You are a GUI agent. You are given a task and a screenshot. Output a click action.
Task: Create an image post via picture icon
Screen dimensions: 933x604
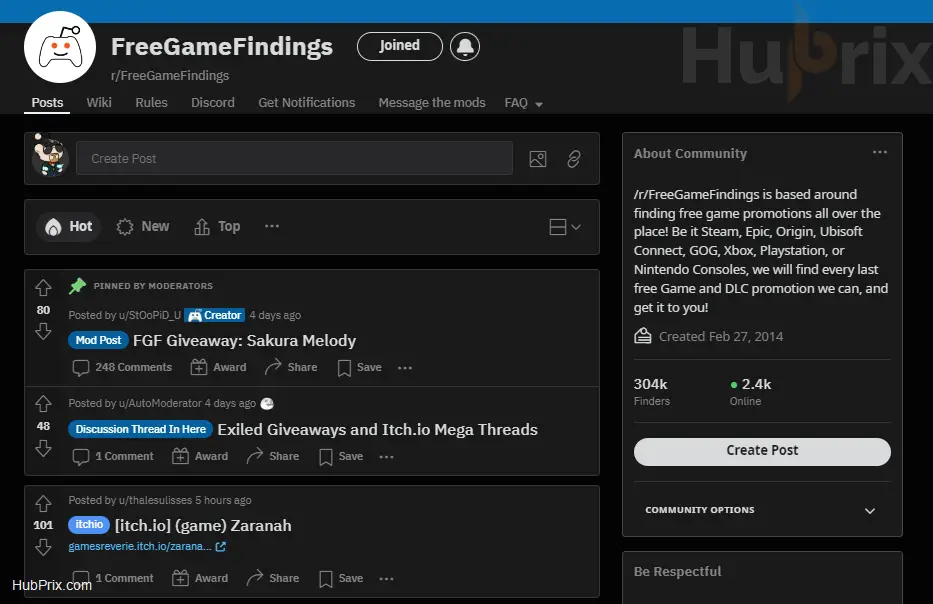(538, 159)
